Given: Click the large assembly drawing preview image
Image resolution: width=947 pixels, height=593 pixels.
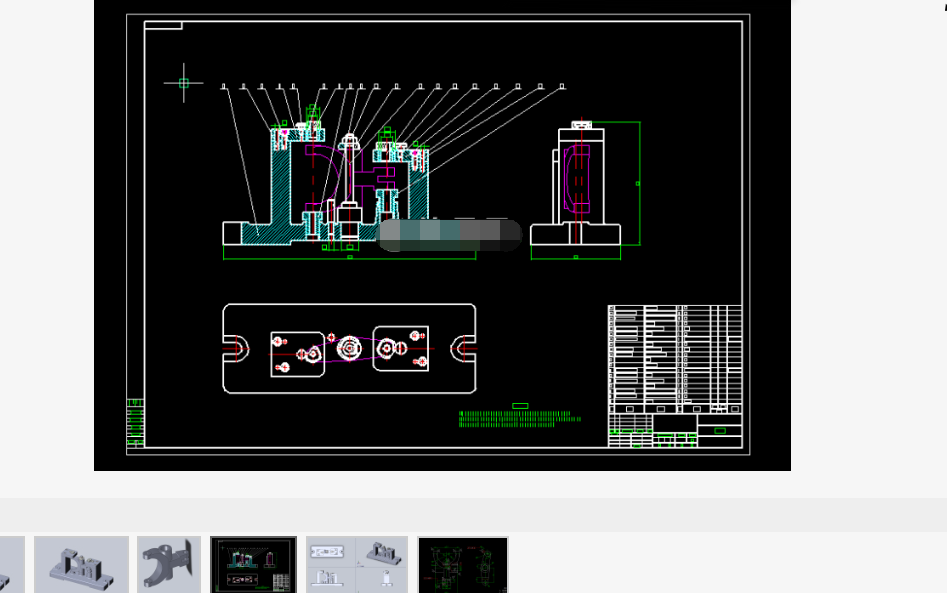Looking at the screenshot, I should click(x=442, y=235).
